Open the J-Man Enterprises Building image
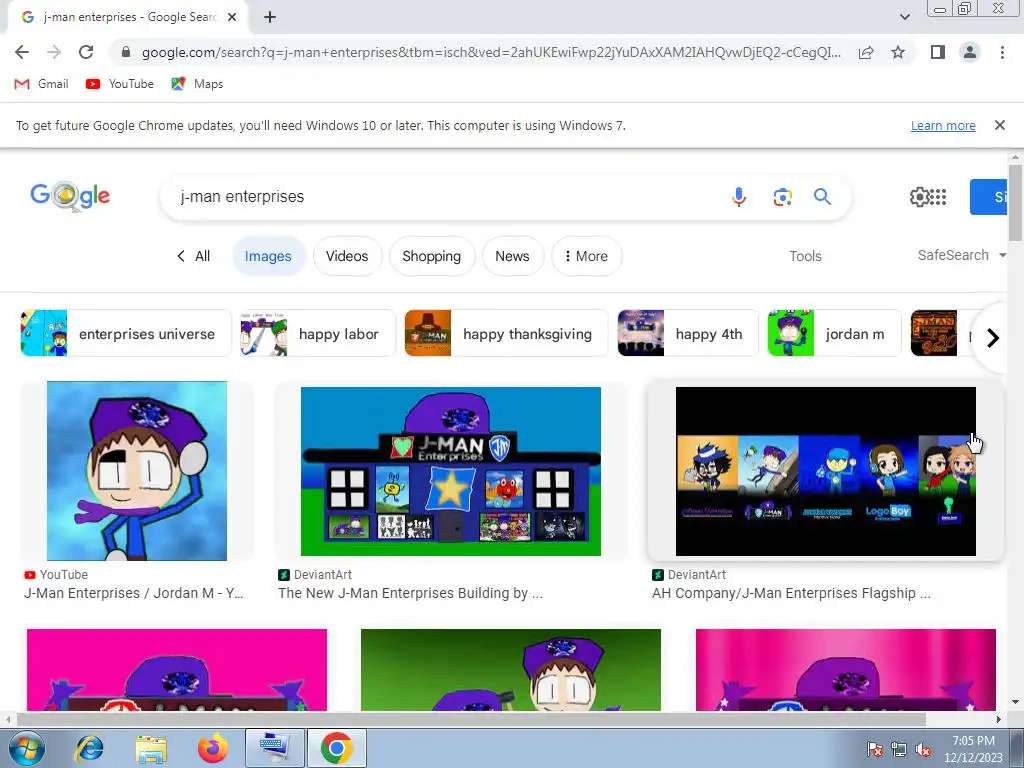The height and width of the screenshot is (768, 1024). tap(451, 472)
